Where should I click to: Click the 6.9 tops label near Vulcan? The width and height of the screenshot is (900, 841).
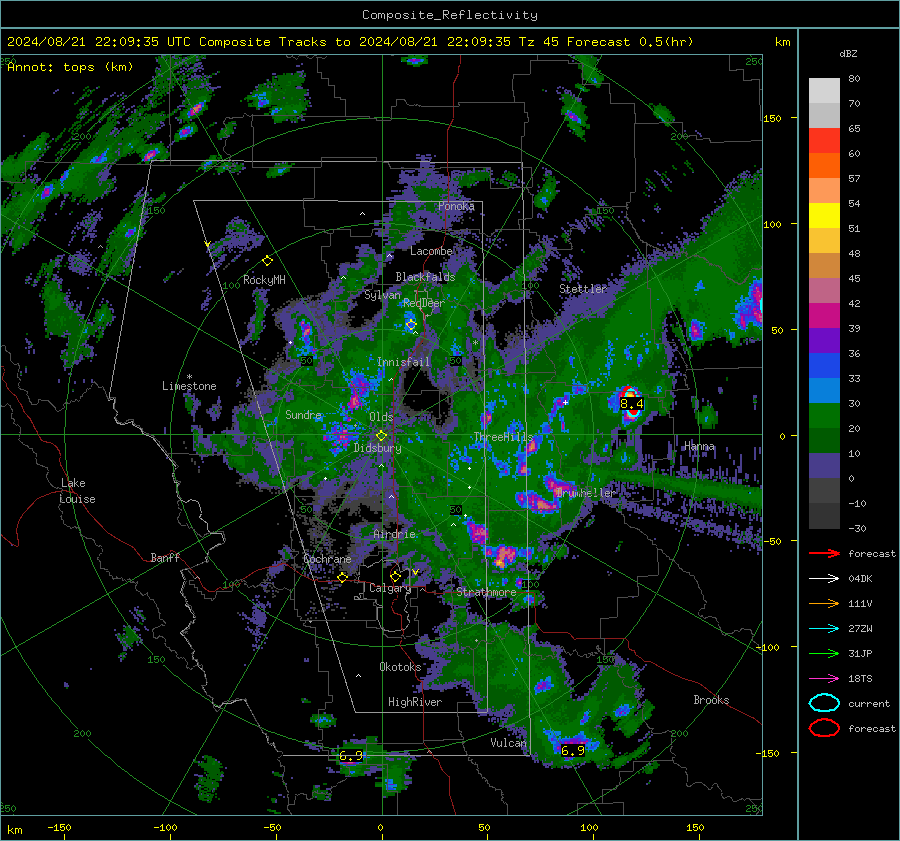573,750
